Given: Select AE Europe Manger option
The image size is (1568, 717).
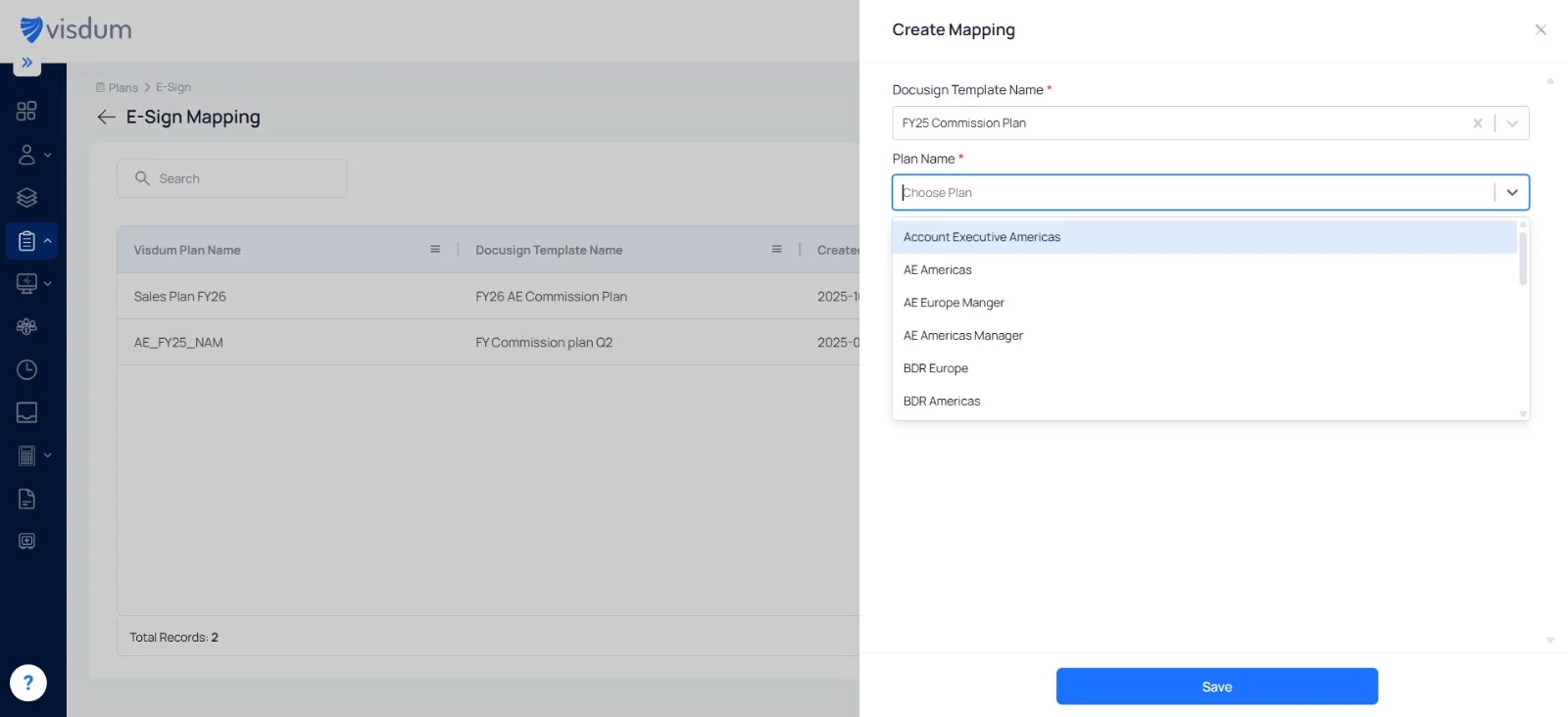Looking at the screenshot, I should (x=1204, y=303).
